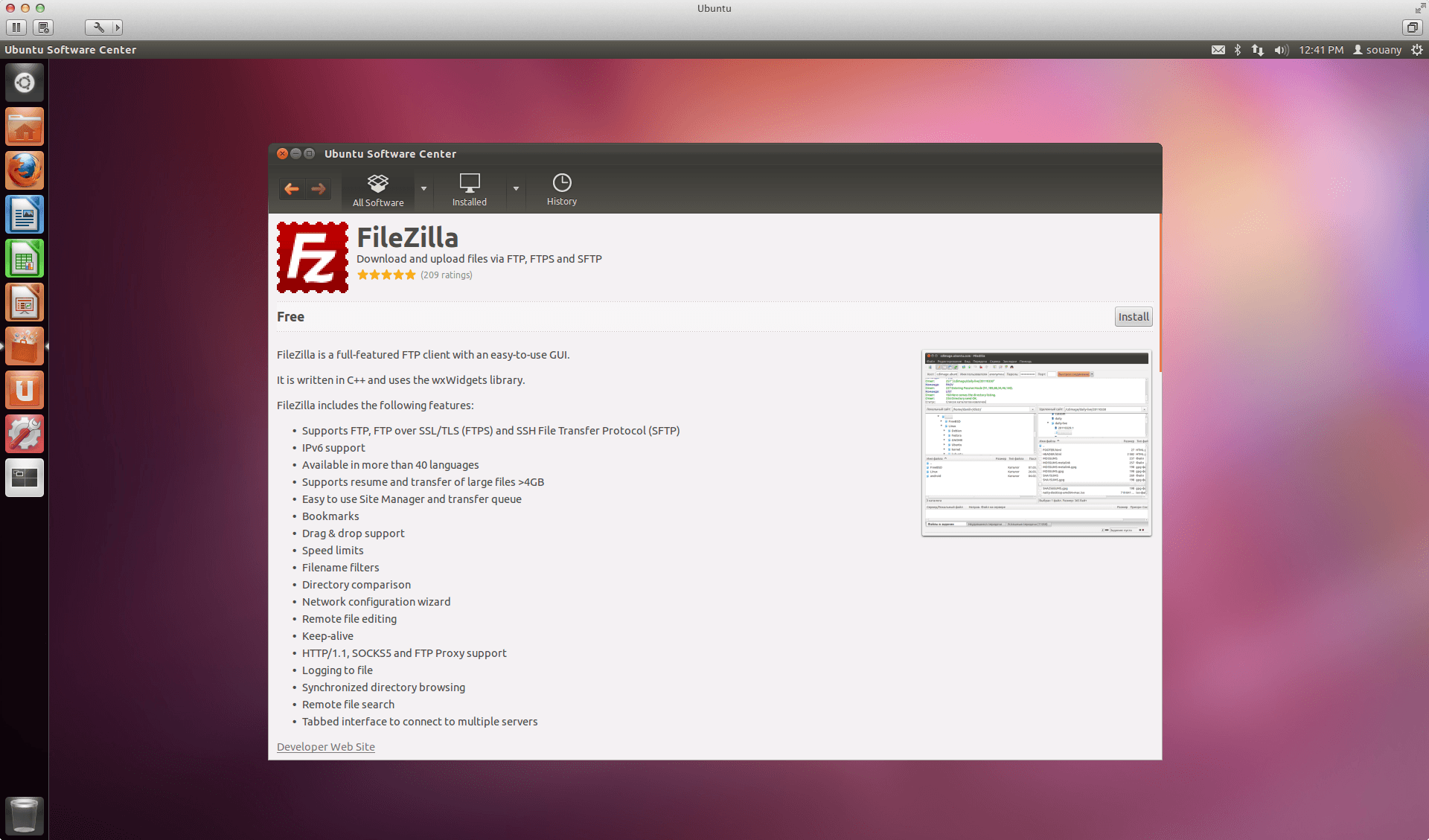
Task: Open the sound volume indicator
Action: [1281, 50]
